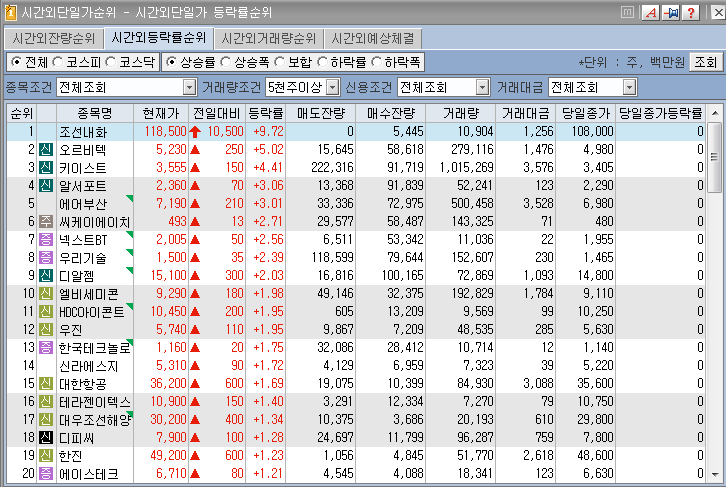Sort by 종목명 column header
726x487 pixels.
coord(95,113)
